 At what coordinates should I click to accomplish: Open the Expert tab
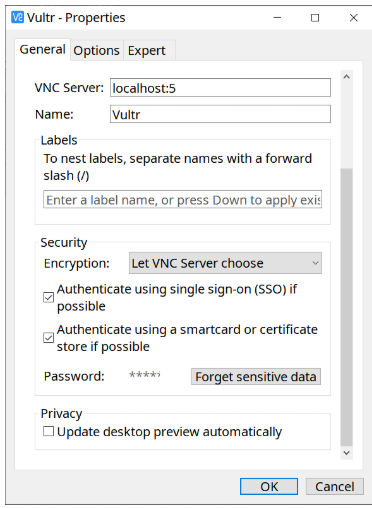click(147, 51)
